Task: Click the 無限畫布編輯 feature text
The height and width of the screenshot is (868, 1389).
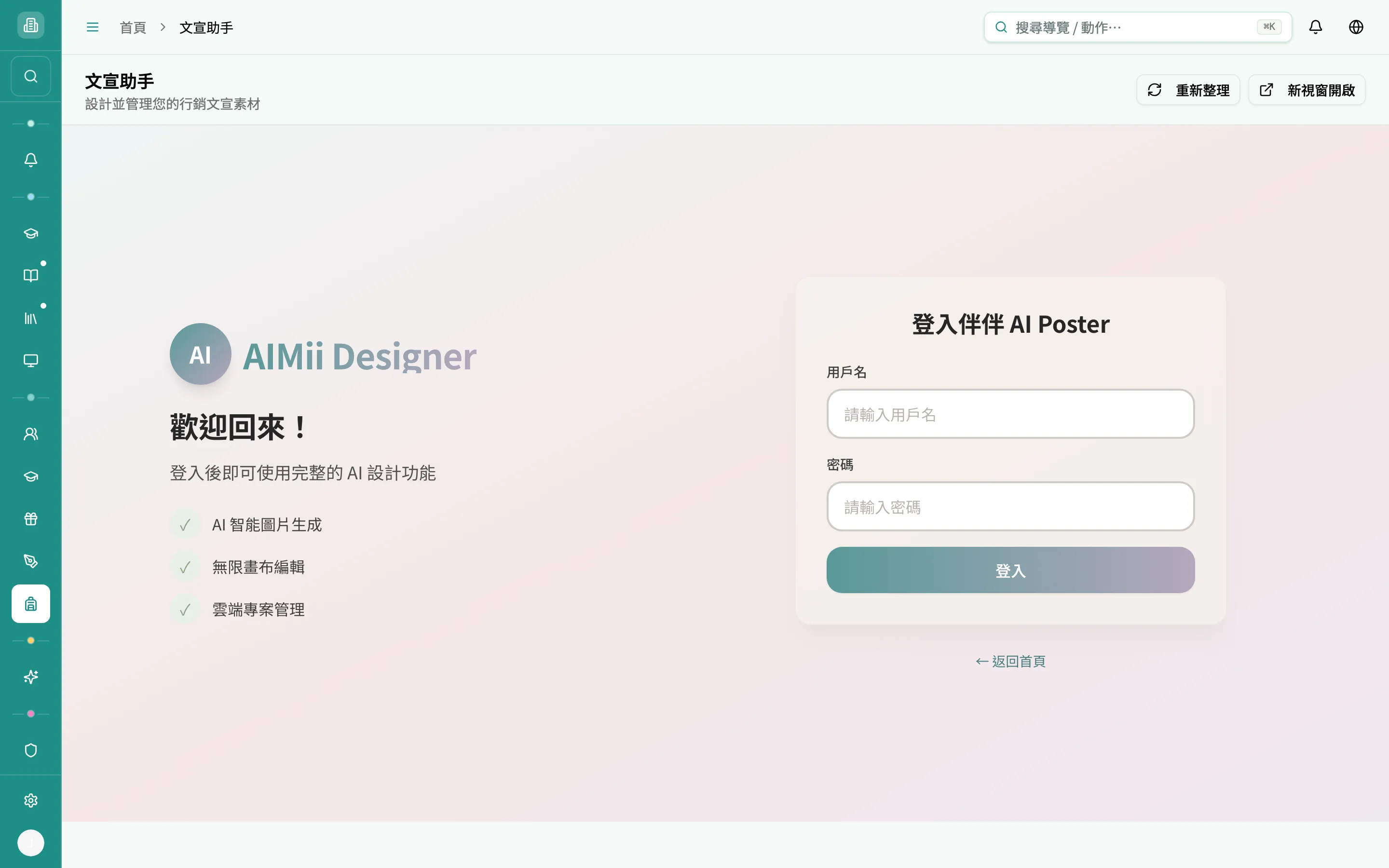Action: [259, 567]
